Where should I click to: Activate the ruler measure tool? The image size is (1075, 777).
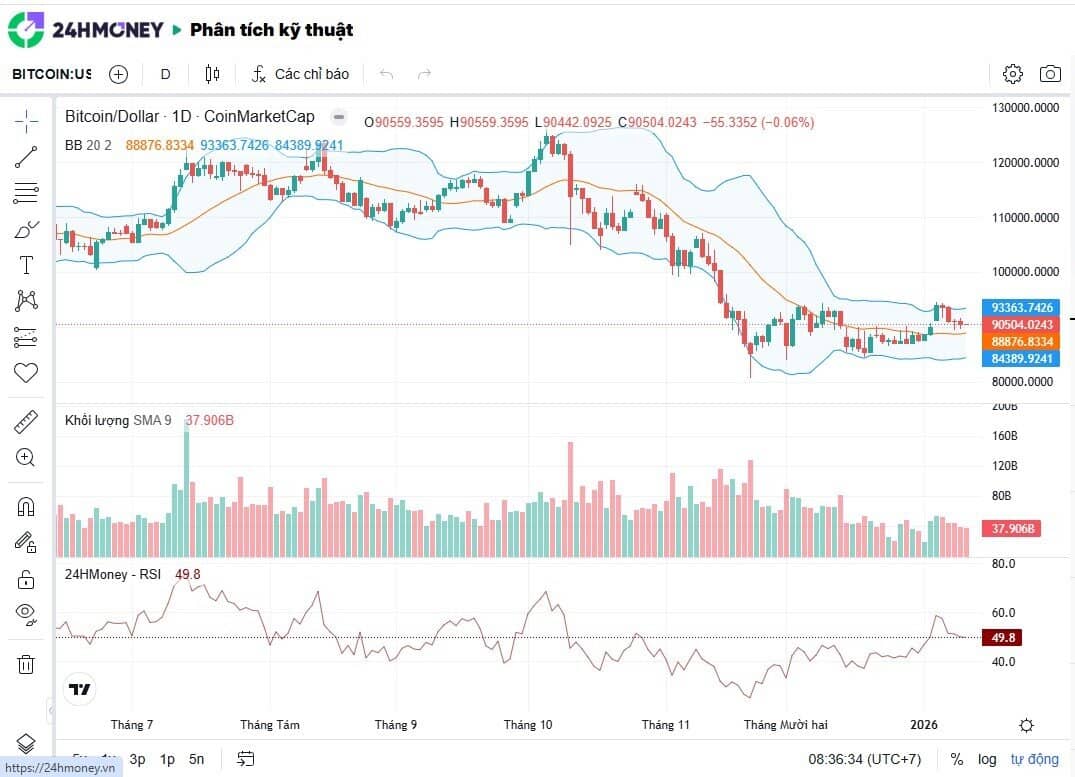coord(26,422)
